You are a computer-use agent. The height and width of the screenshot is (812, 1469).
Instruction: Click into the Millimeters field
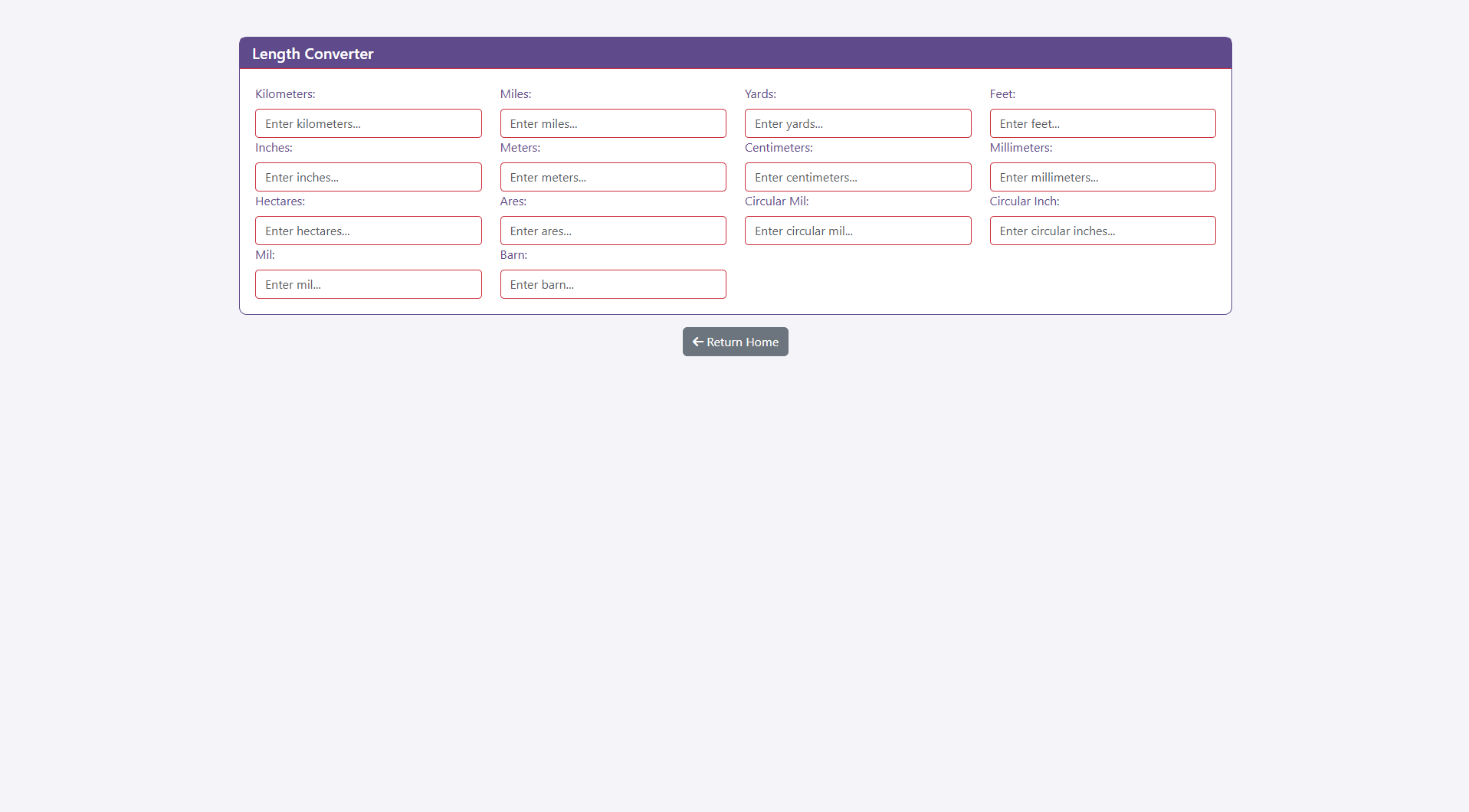(1102, 177)
